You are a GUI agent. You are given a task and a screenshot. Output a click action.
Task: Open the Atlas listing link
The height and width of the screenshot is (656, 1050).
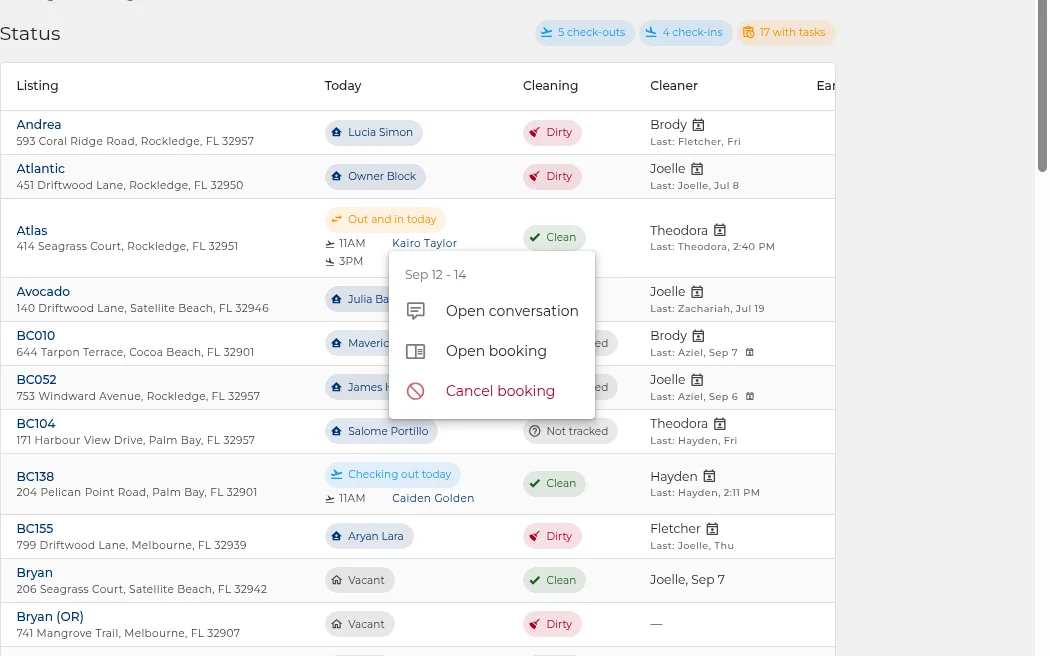[x=32, y=230]
